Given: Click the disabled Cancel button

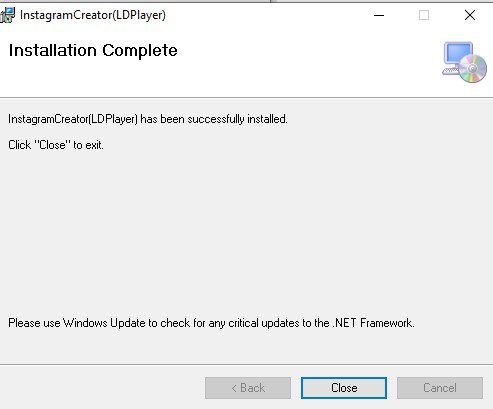Looking at the screenshot, I should point(440,388).
